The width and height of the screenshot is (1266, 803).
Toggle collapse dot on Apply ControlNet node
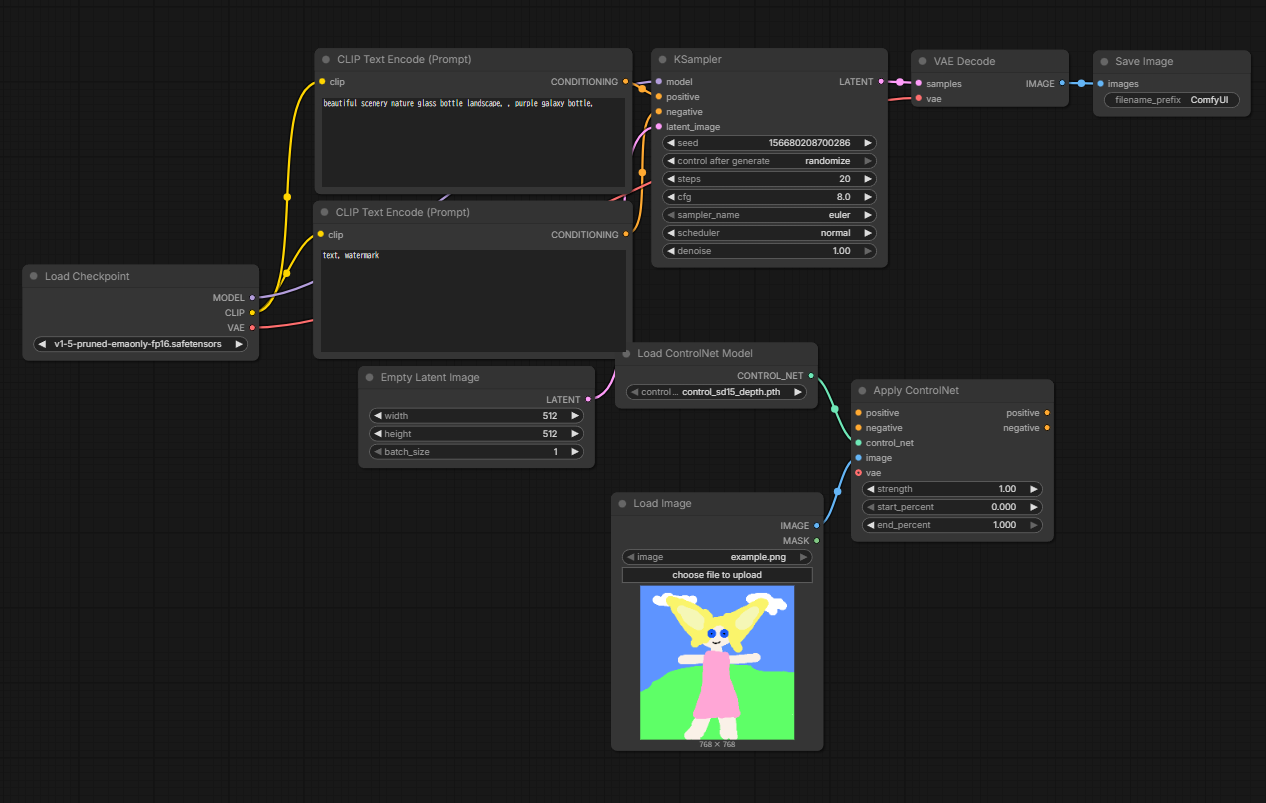click(x=862, y=391)
